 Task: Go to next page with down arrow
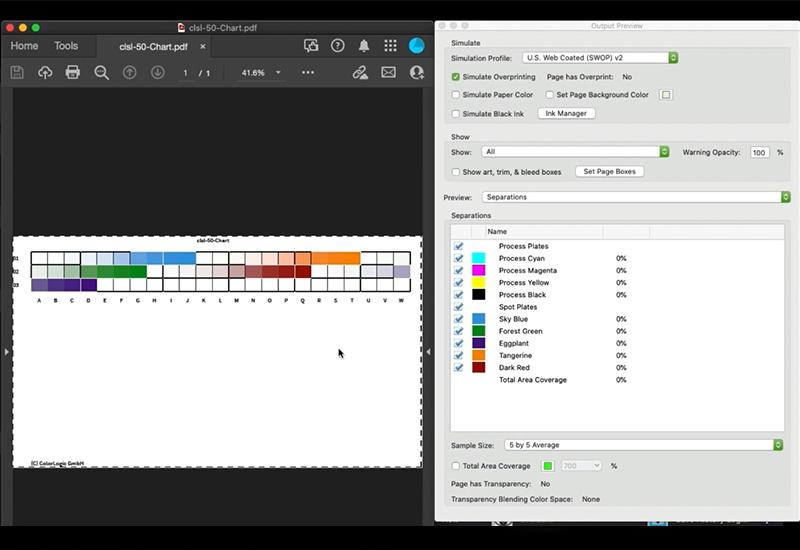coord(157,73)
